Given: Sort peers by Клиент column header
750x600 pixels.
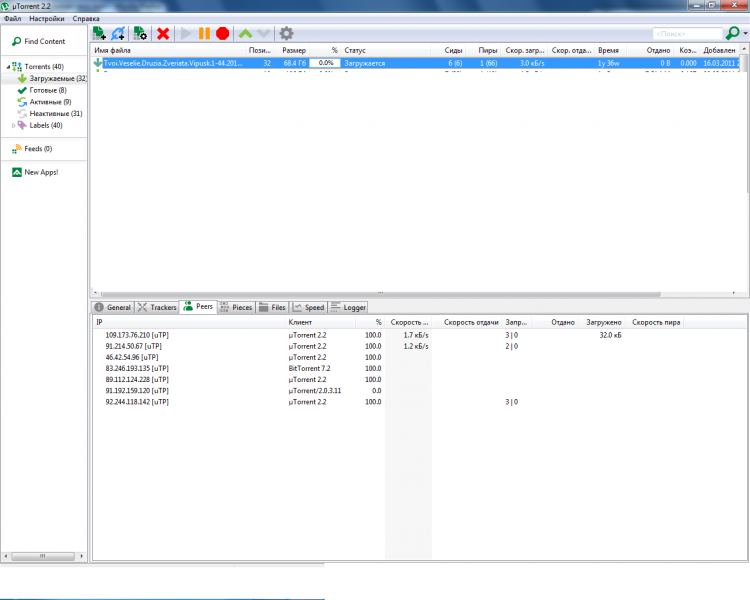Looking at the screenshot, I should pyautogui.click(x=320, y=322).
